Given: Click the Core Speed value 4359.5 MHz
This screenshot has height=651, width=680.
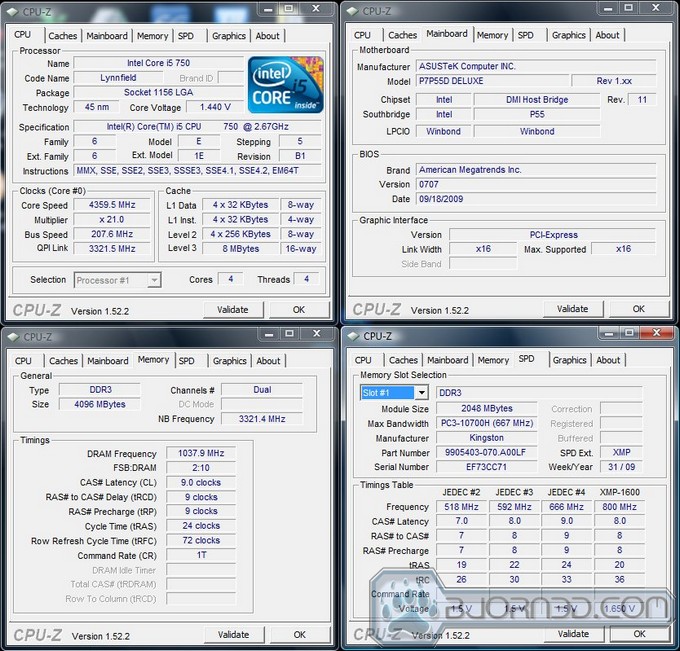Looking at the screenshot, I should click(112, 205).
